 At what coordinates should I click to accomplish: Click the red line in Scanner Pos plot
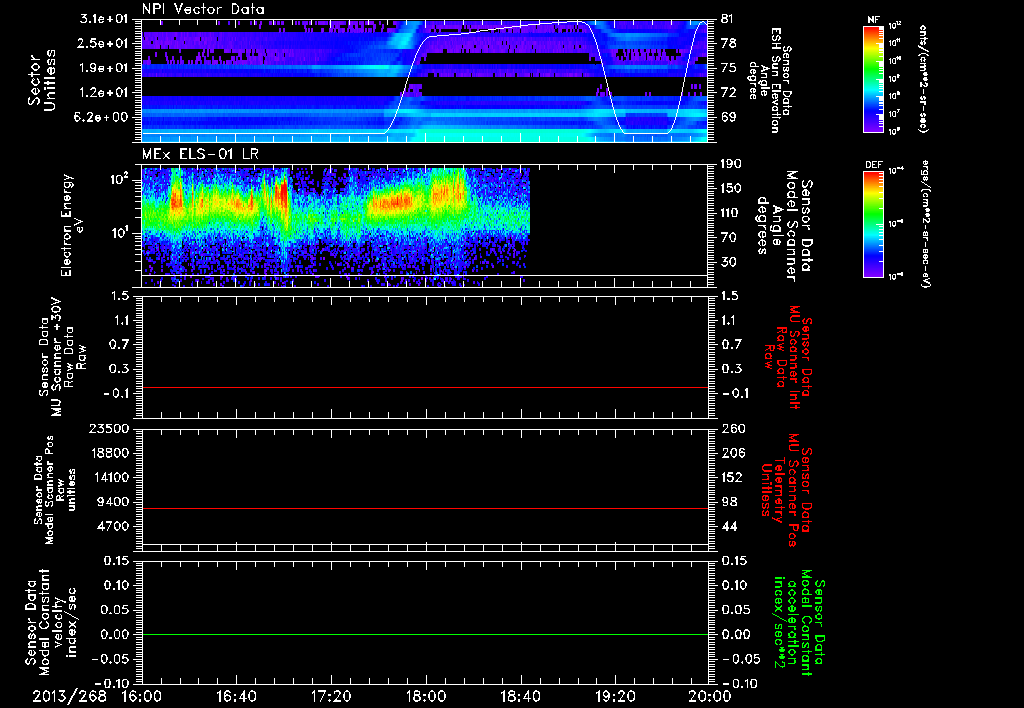pyautogui.click(x=425, y=508)
